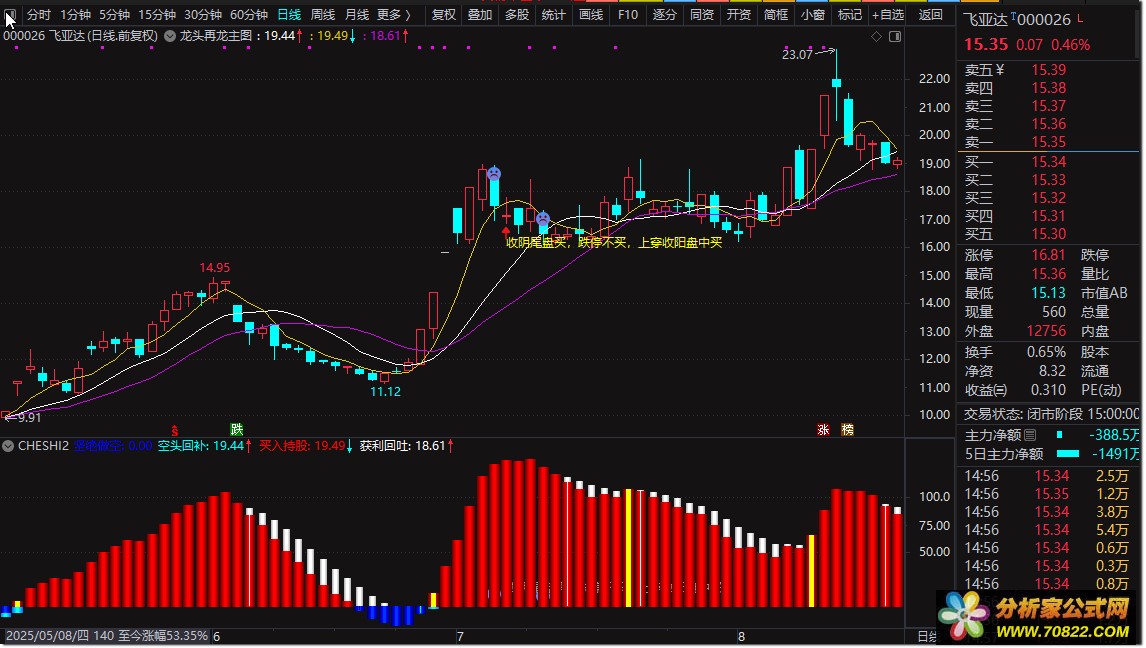Click the 飞亚达 stock name in quote panel
The image size is (1146, 648).
tap(986, 20)
